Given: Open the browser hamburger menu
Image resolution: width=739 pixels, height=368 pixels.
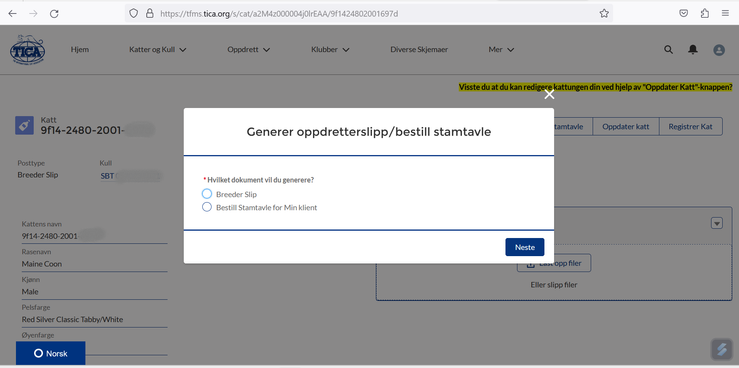Looking at the screenshot, I should click(725, 14).
